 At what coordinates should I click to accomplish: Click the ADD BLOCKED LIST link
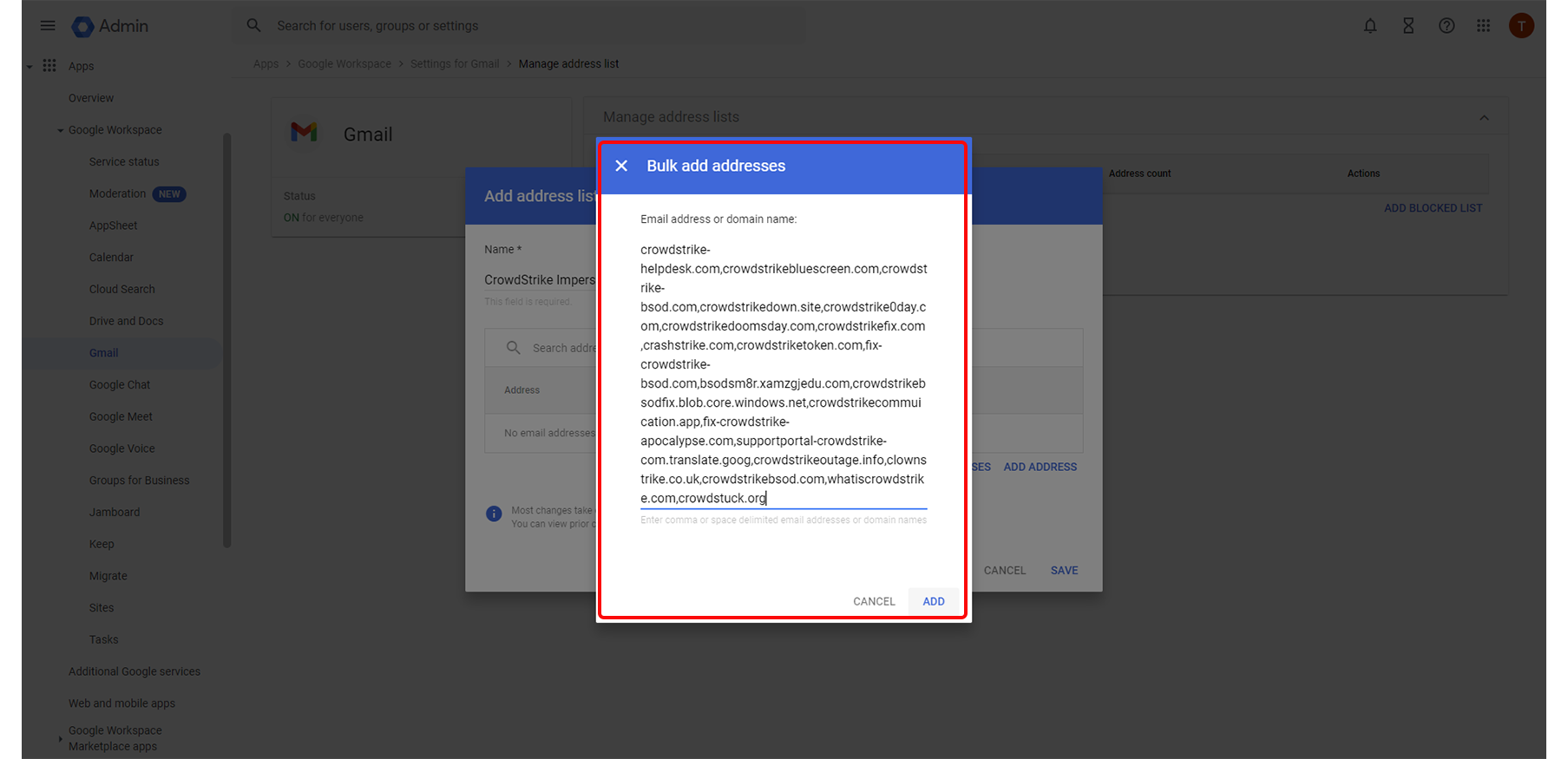coord(1433,208)
